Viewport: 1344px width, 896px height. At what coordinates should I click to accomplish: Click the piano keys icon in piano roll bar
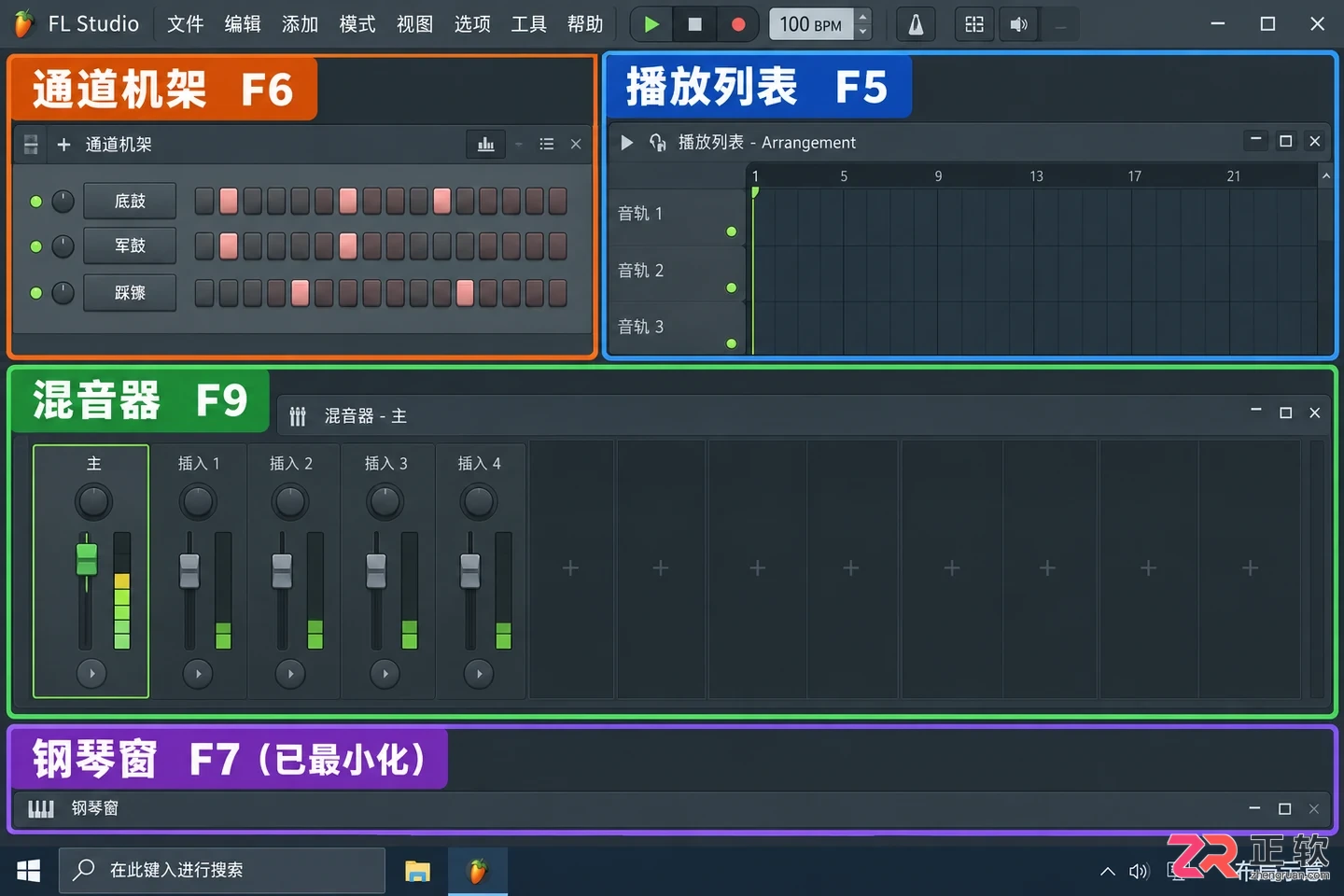(x=41, y=808)
